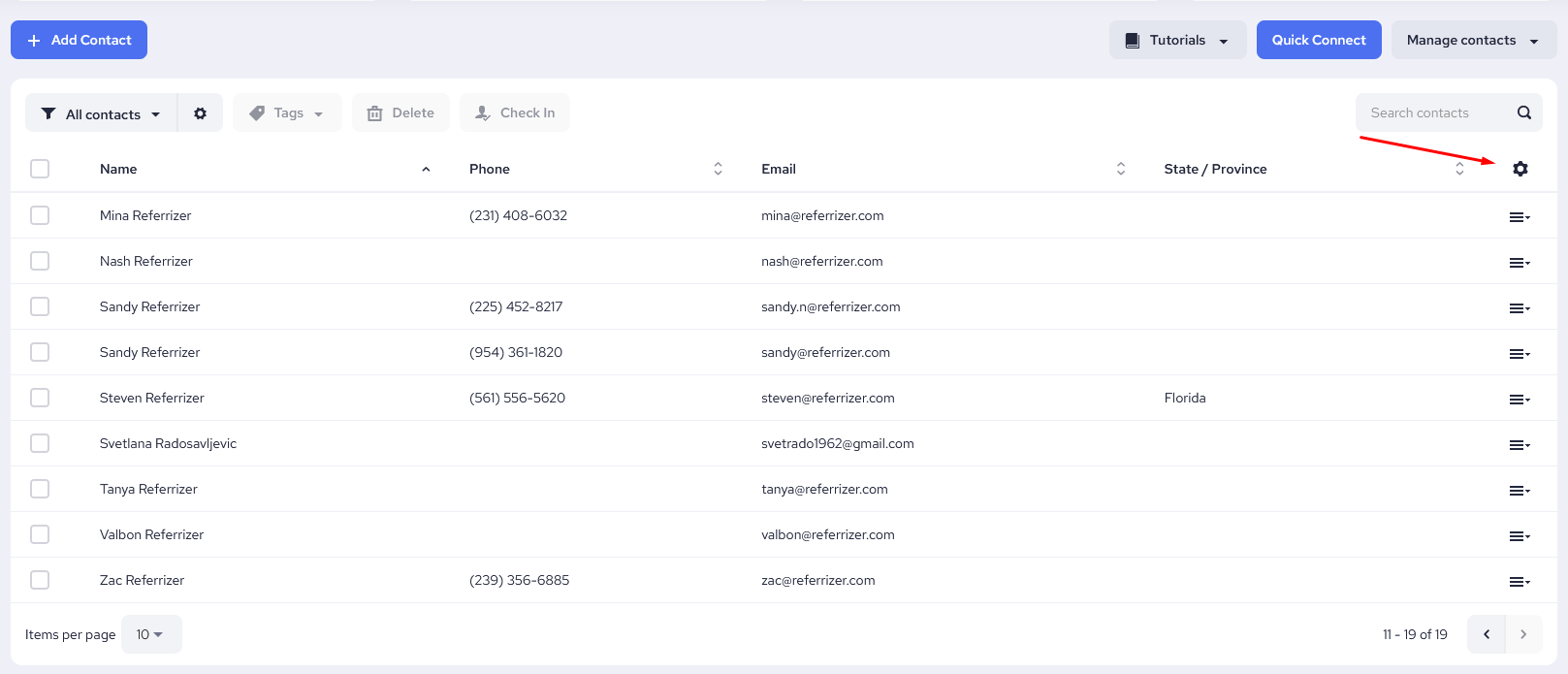Viewport: 1568px width, 674px height.
Task: Expand the All contacts filter dropdown
Action: pos(101,113)
